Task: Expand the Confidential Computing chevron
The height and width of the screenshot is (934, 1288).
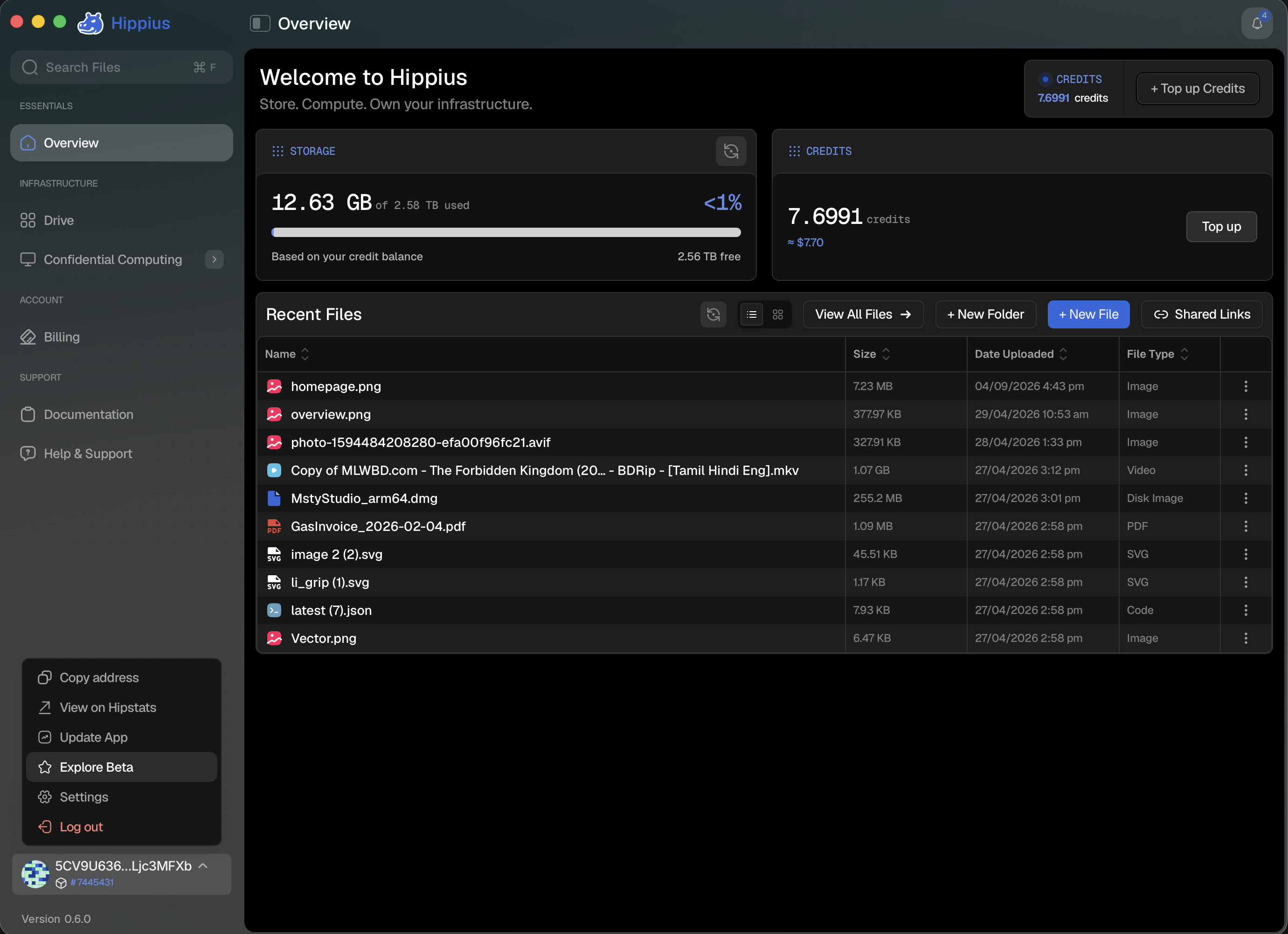Action: (x=214, y=259)
